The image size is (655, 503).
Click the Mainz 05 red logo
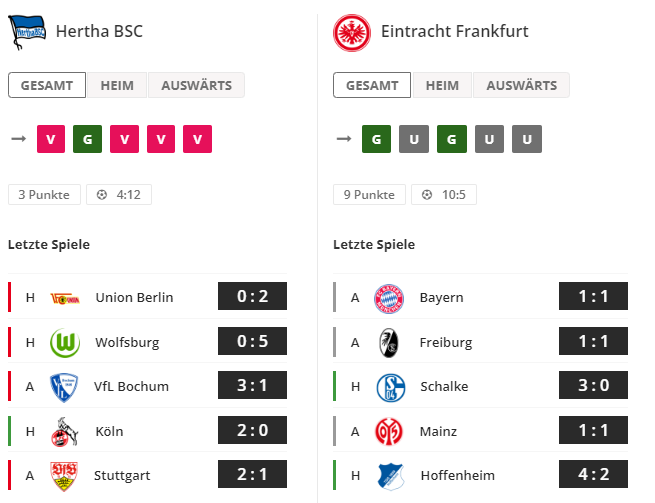point(388,431)
